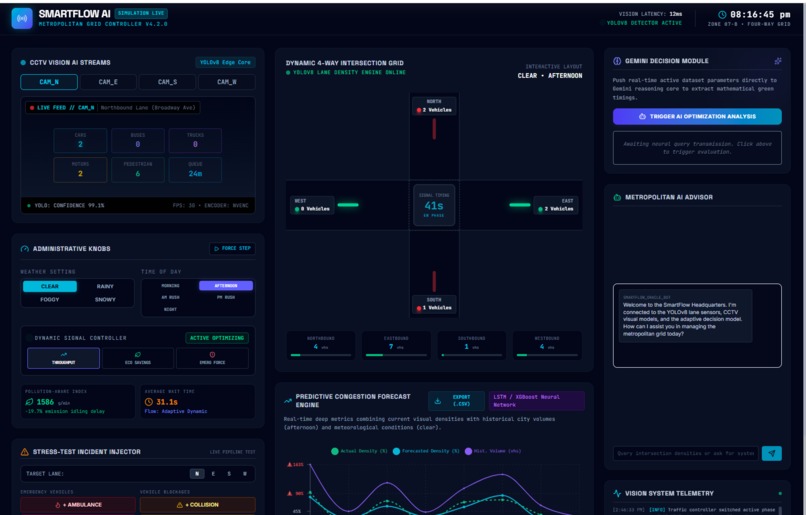Click the gauge icon beside Administrative Knobs
Image resolution: width=806 pixels, height=515 pixels.
(25, 249)
